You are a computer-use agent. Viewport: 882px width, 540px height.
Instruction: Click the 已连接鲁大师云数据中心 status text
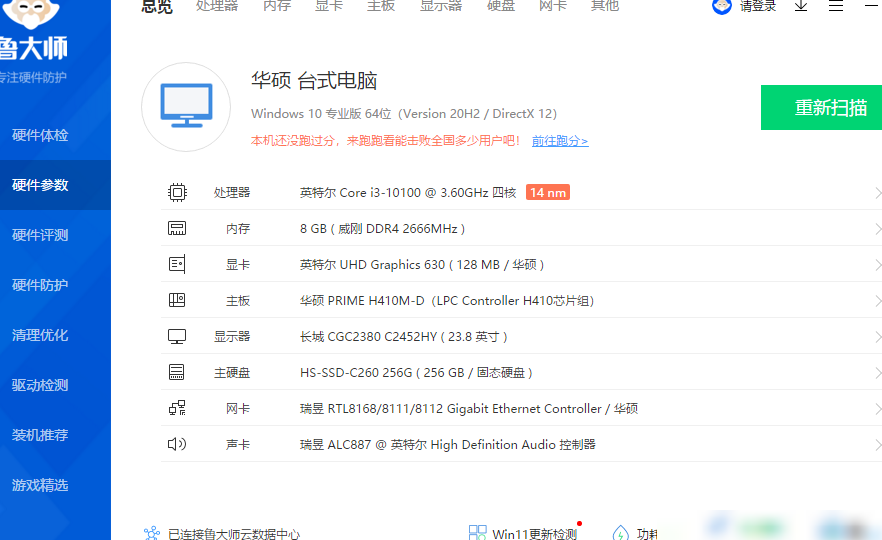(234, 534)
